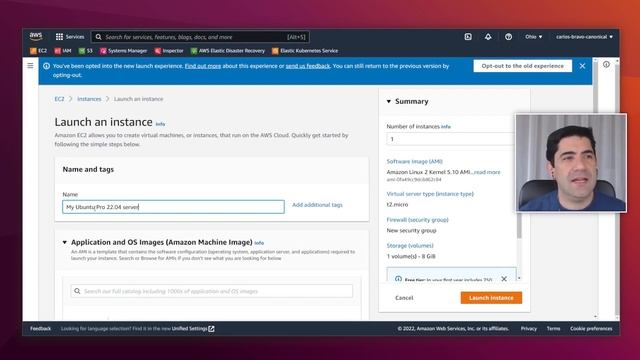Open the notifications bell icon
This screenshot has width=640, height=360.
pyautogui.click(x=488, y=37)
